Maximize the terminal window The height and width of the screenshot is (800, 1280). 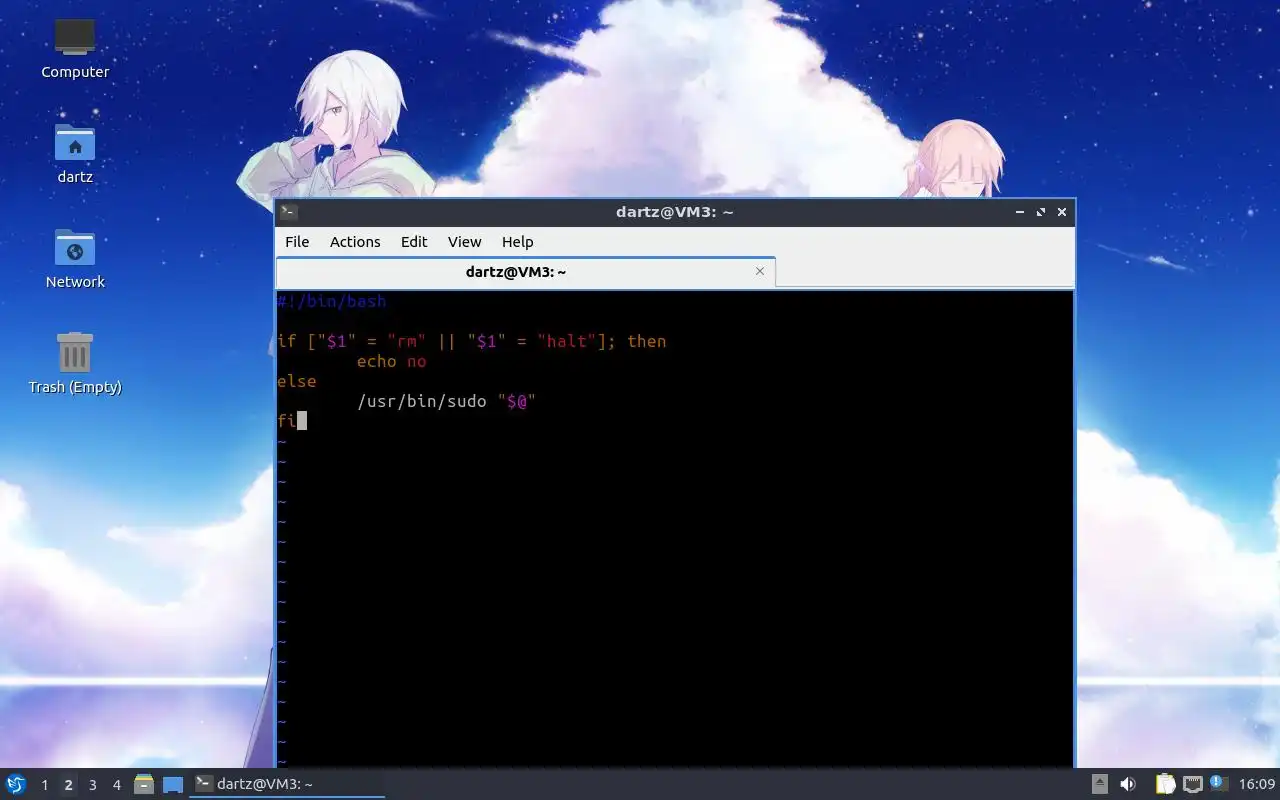click(1041, 212)
